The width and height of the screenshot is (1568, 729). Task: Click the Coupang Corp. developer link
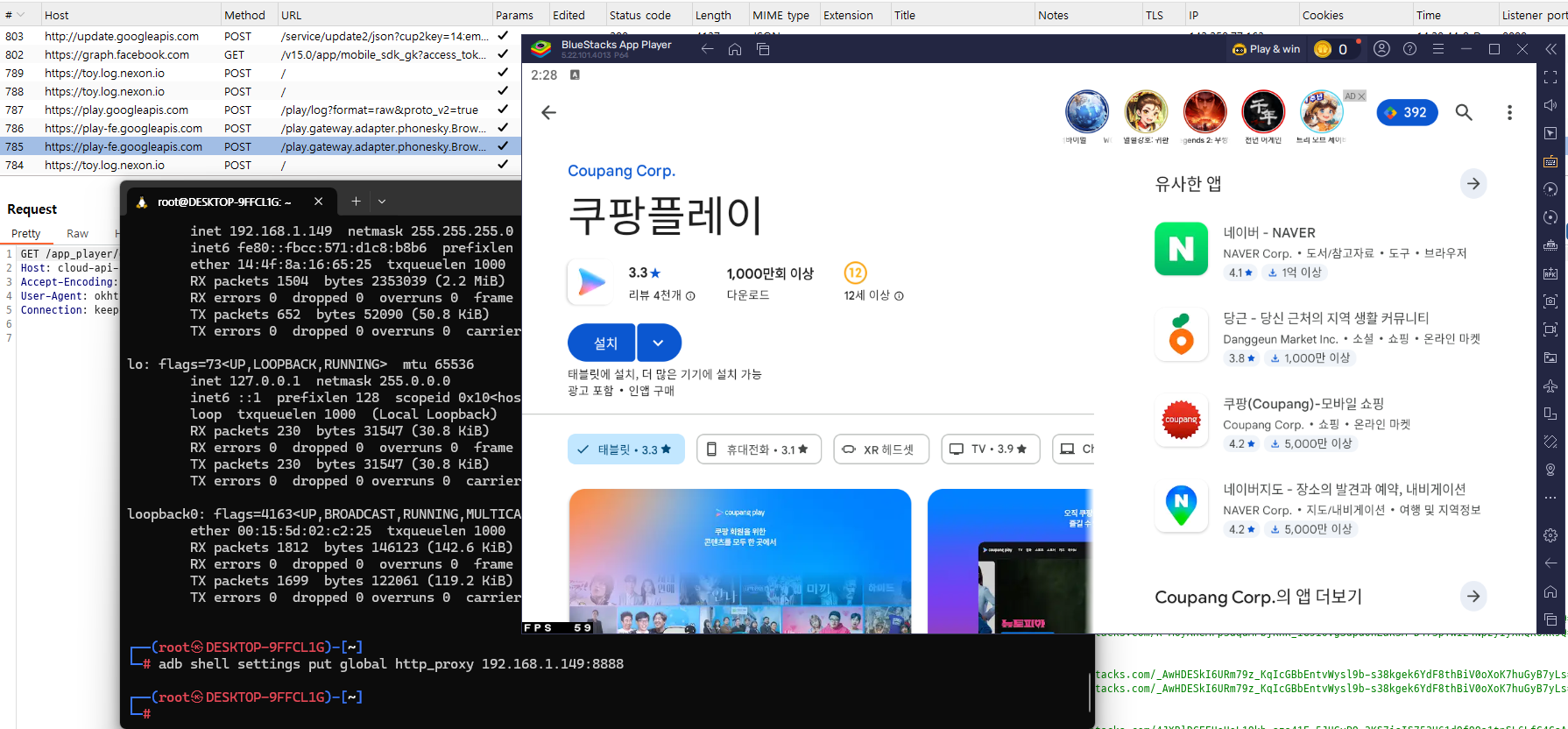coord(621,171)
